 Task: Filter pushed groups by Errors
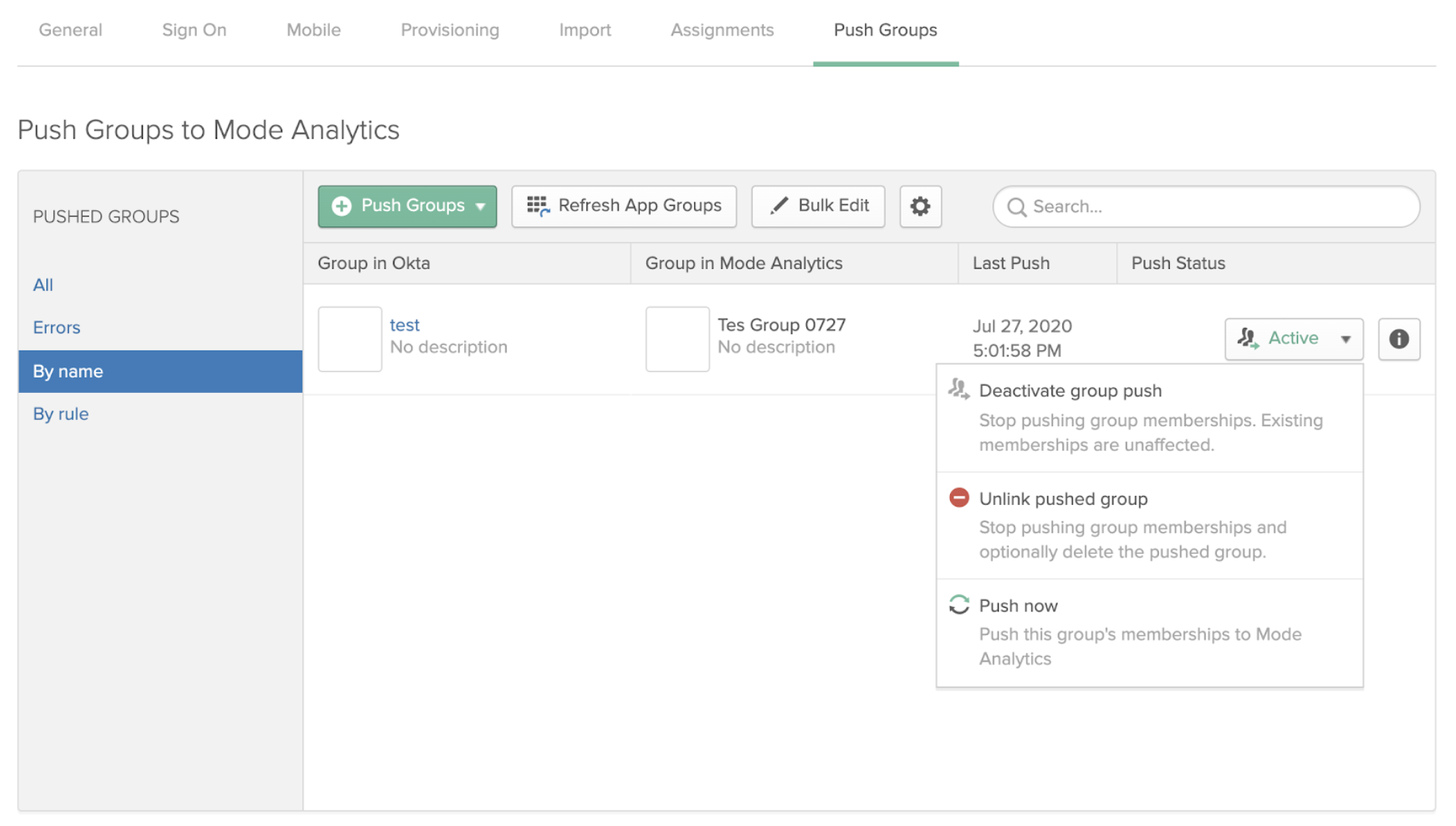(56, 327)
